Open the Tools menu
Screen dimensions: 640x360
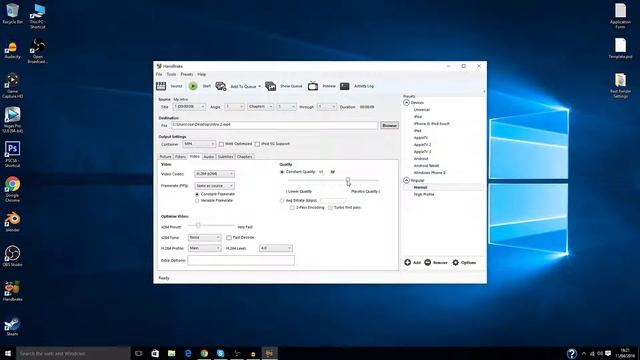(x=171, y=74)
